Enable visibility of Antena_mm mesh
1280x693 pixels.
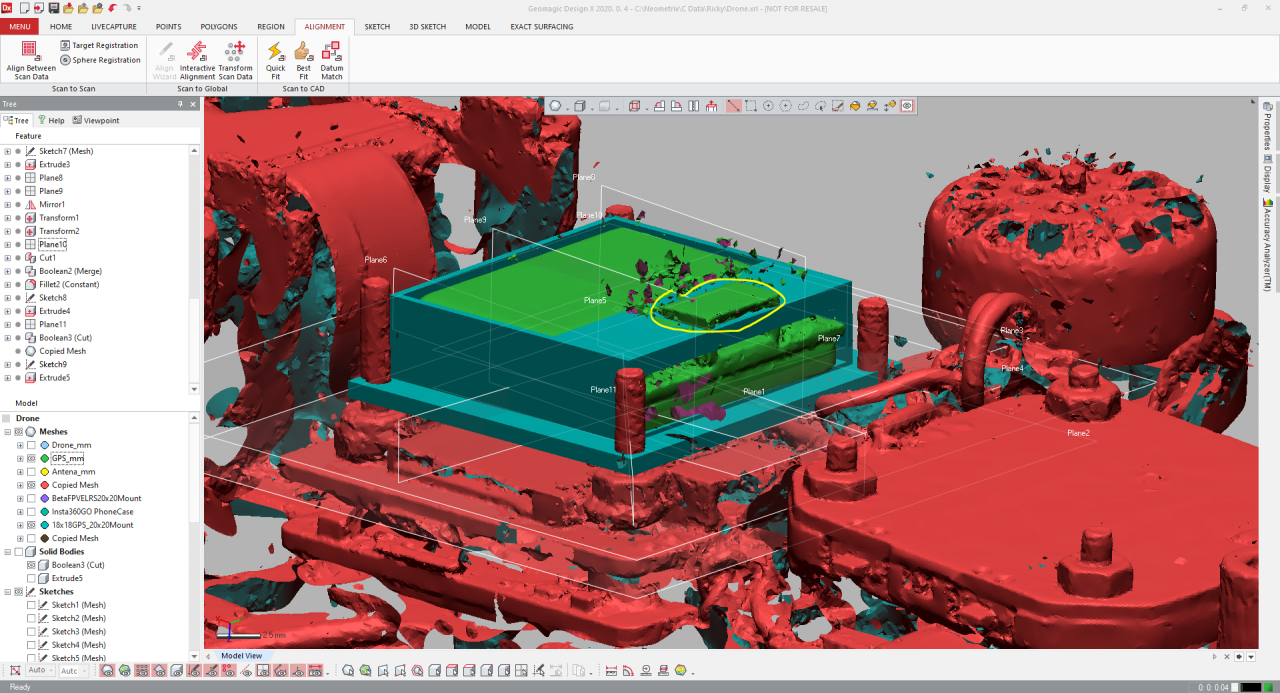31,471
